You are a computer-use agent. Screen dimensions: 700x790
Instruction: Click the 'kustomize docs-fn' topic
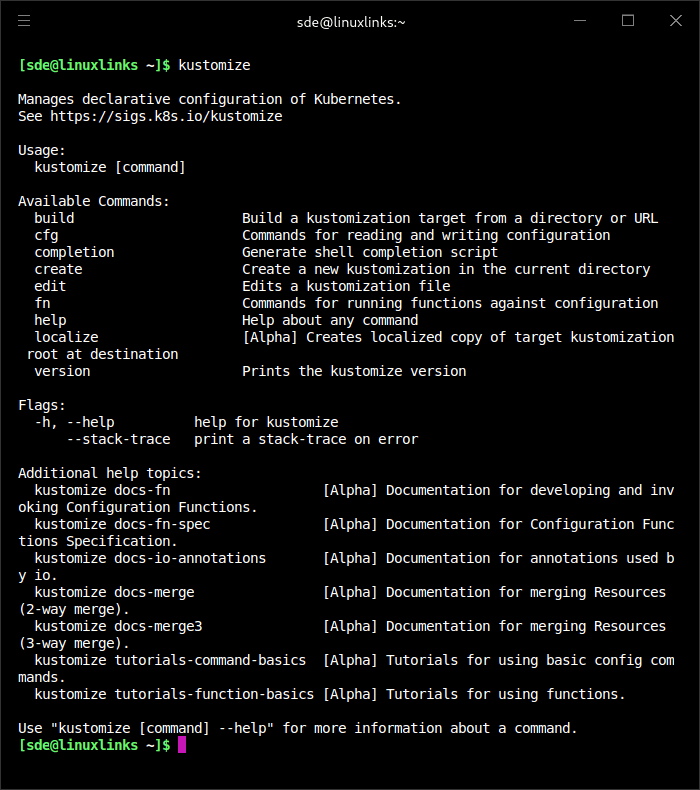coord(102,490)
